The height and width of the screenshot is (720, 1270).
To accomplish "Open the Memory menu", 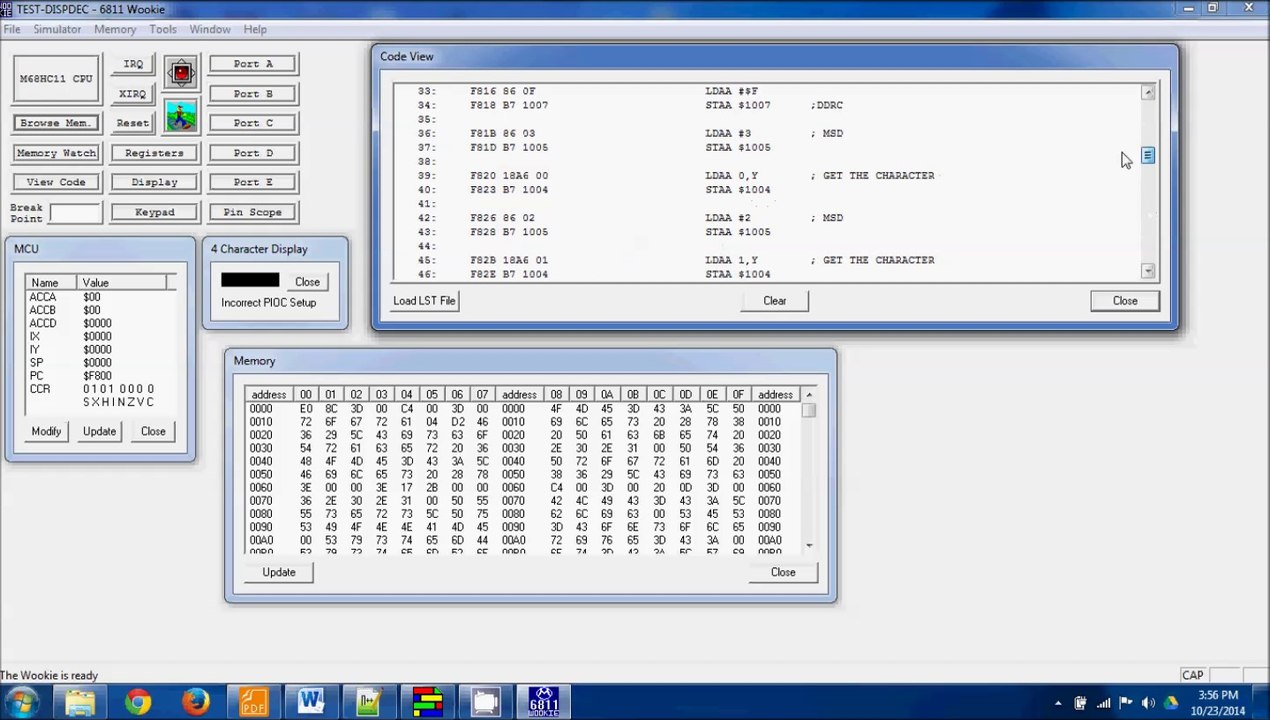I will (x=115, y=29).
